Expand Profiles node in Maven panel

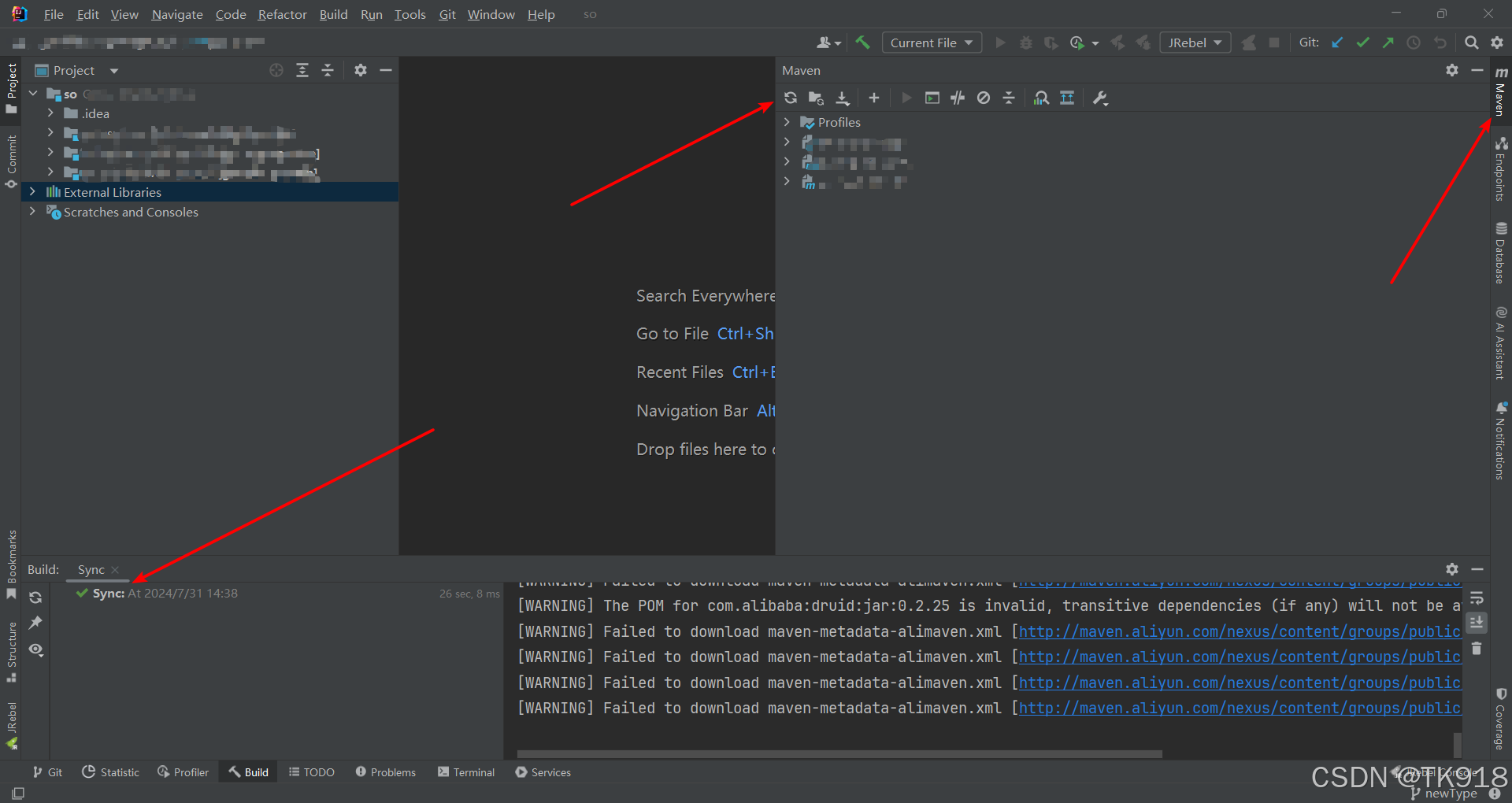click(x=787, y=122)
